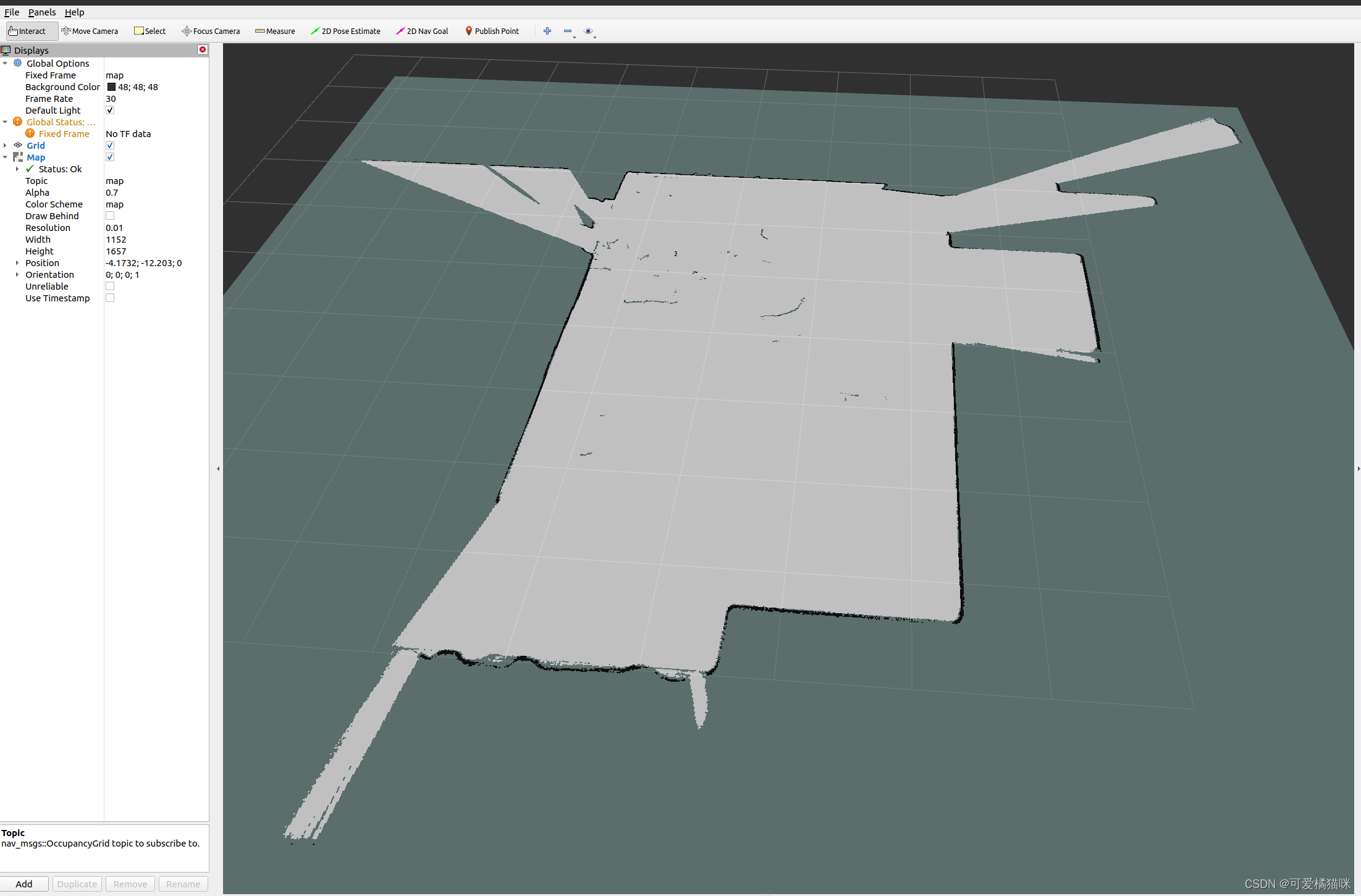Uncheck the Map display checkbox
This screenshot has height=896, width=1361.
(110, 157)
